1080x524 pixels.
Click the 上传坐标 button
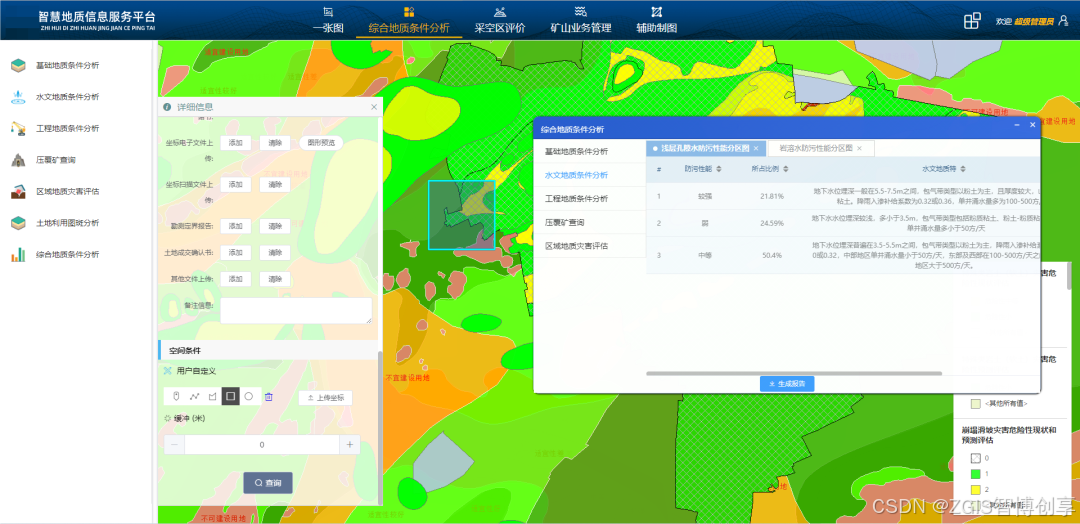pyautogui.click(x=325, y=398)
